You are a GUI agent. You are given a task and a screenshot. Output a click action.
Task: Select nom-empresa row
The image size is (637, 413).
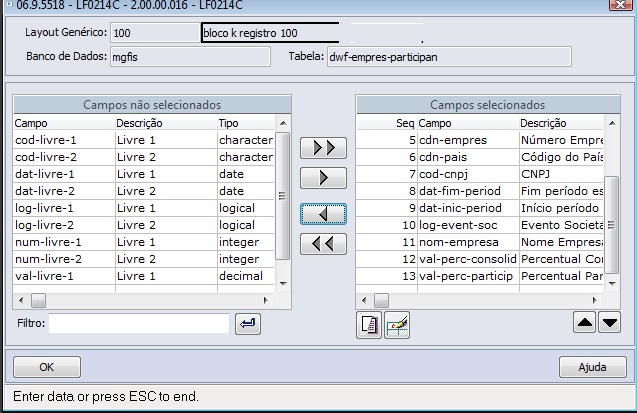click(x=480, y=242)
